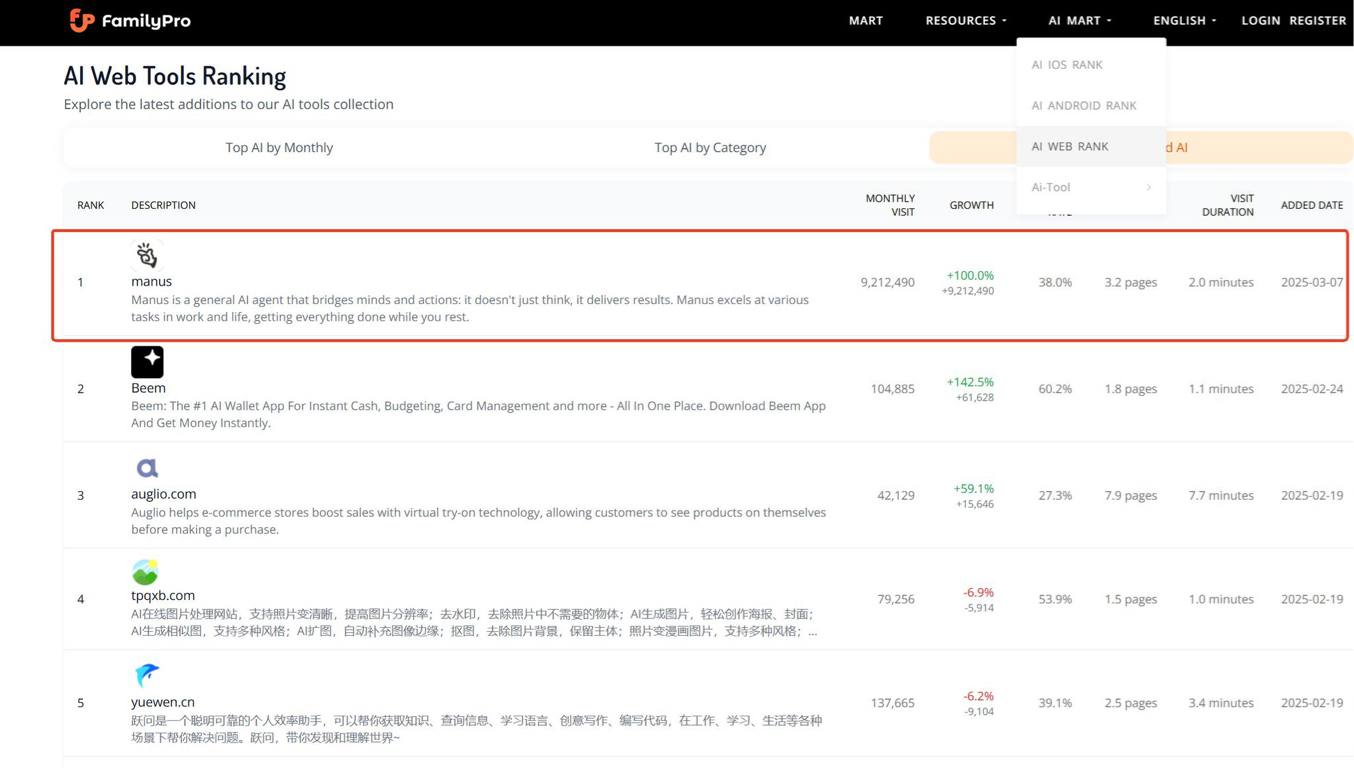
Task: Click the added date 2025-03-07
Action: pos(1312,282)
